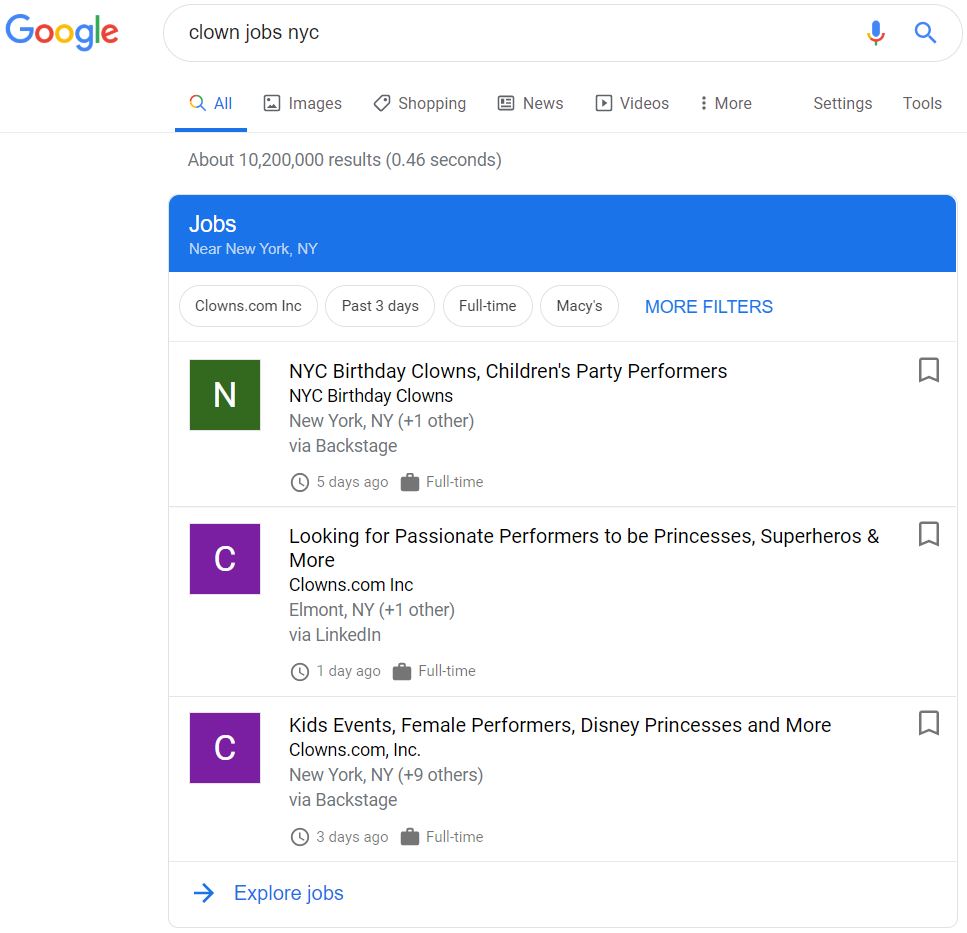Image resolution: width=967 pixels, height=933 pixels.
Task: Click 'via Backstage' on the Kids Events listing
Action: pos(343,800)
